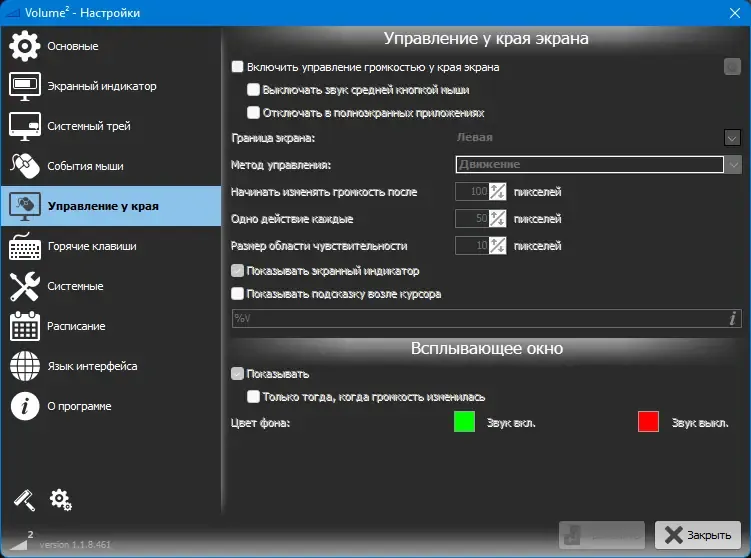Click the Граница экрана: label
The image size is (751, 558).
(x=273, y=138)
